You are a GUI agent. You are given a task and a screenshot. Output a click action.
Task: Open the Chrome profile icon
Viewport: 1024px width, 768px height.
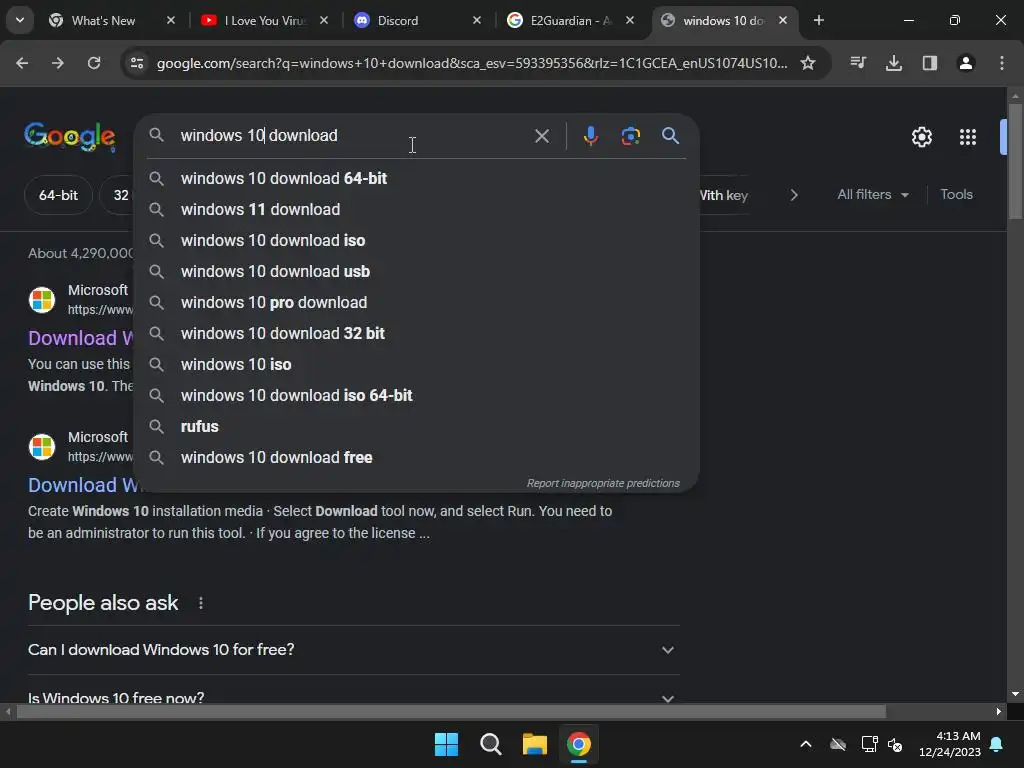click(x=966, y=63)
